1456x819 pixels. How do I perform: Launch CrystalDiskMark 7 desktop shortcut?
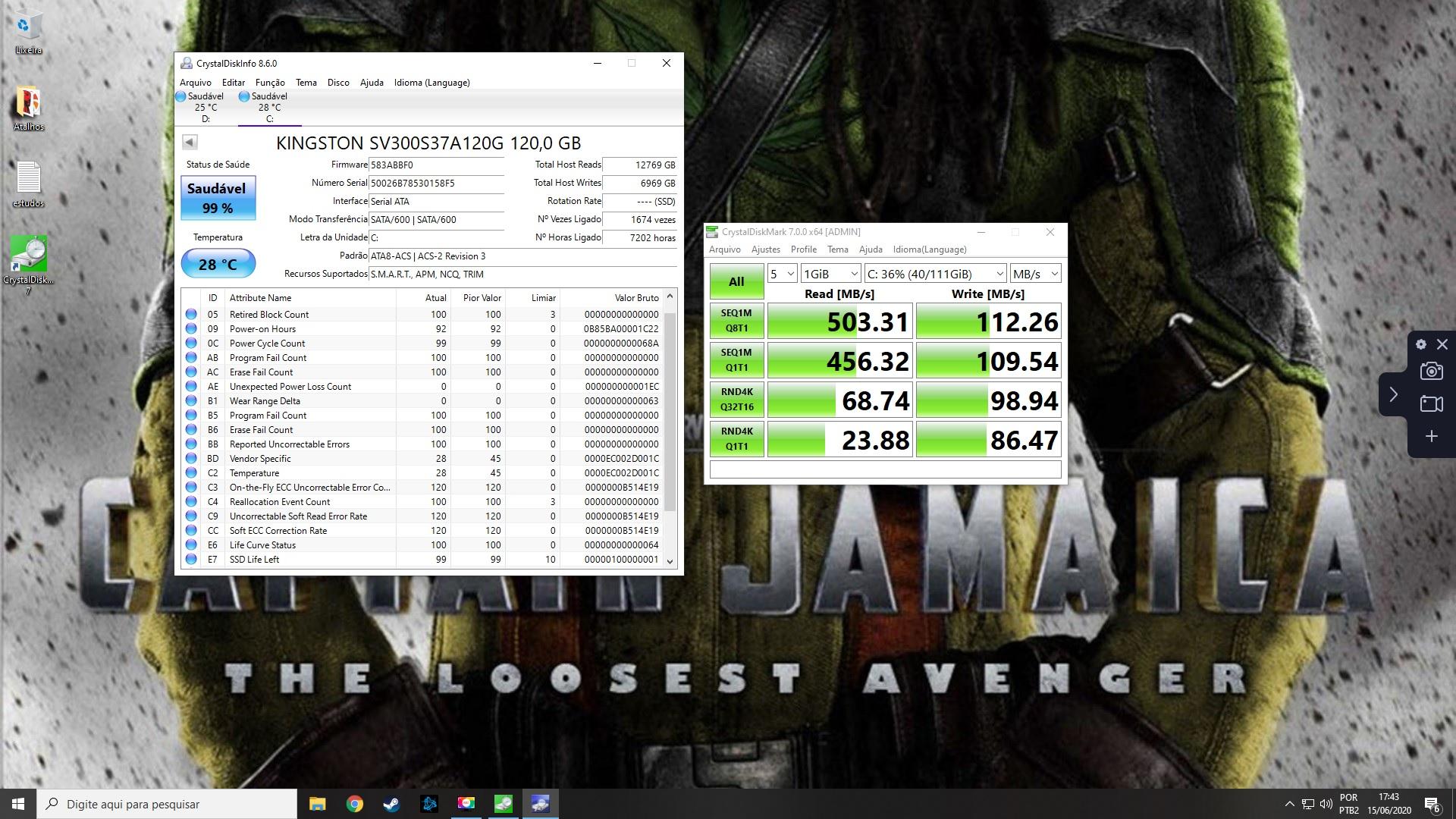(x=28, y=263)
